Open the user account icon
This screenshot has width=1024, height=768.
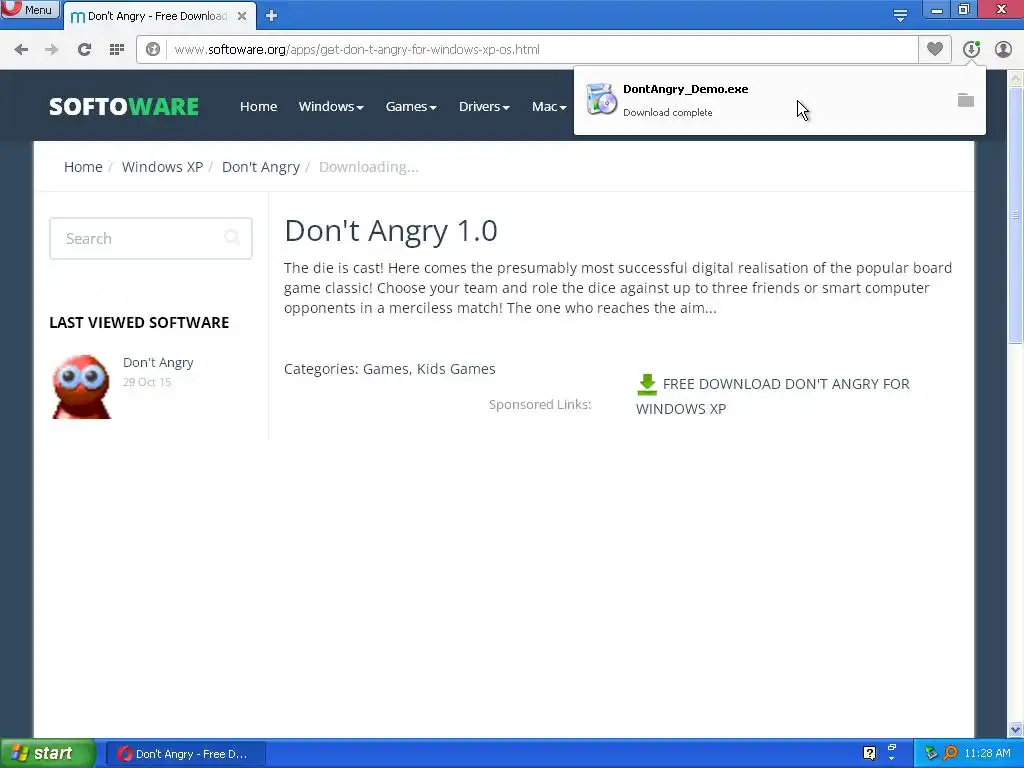1003,49
